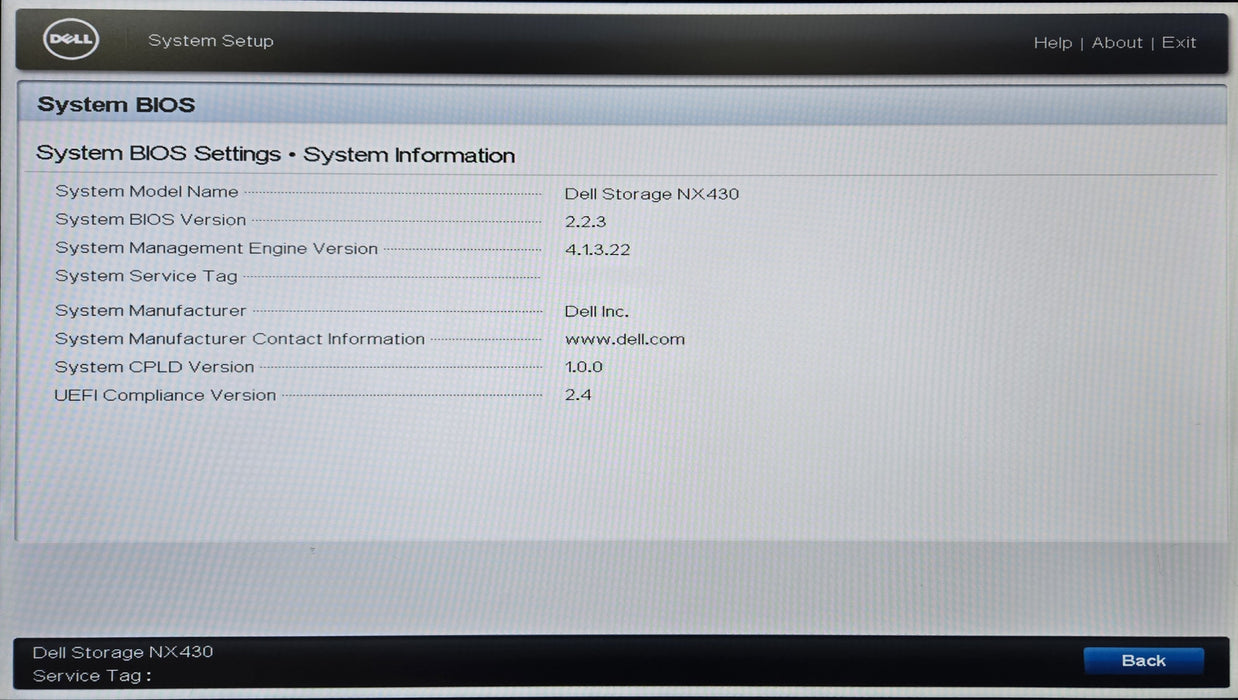Select System Management Engine Version label
The image size is (1238, 700).
tap(216, 248)
